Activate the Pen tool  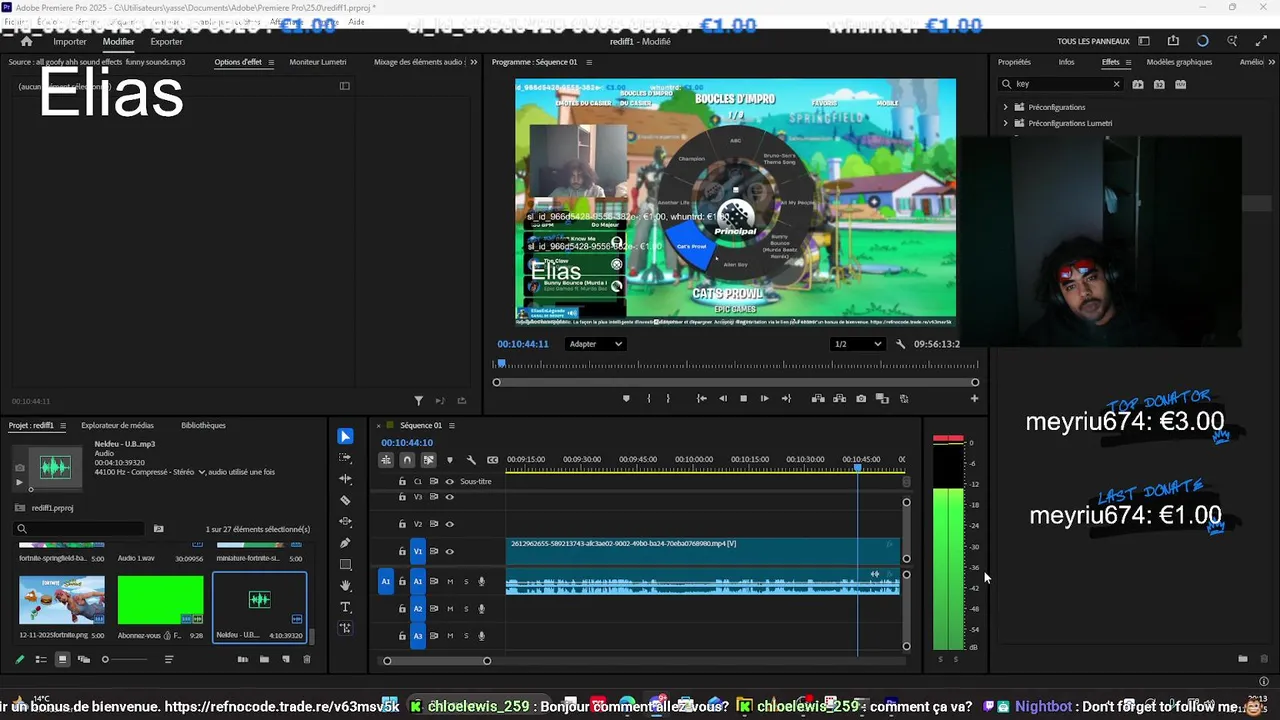click(345, 543)
